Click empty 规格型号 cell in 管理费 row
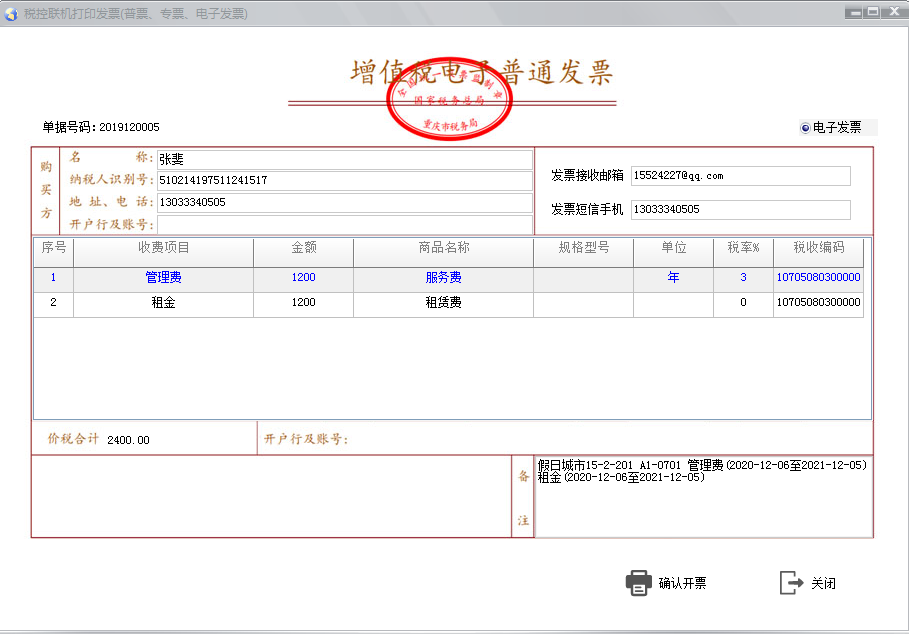Screen dimensions: 909x634 pyautogui.click(x=583, y=278)
